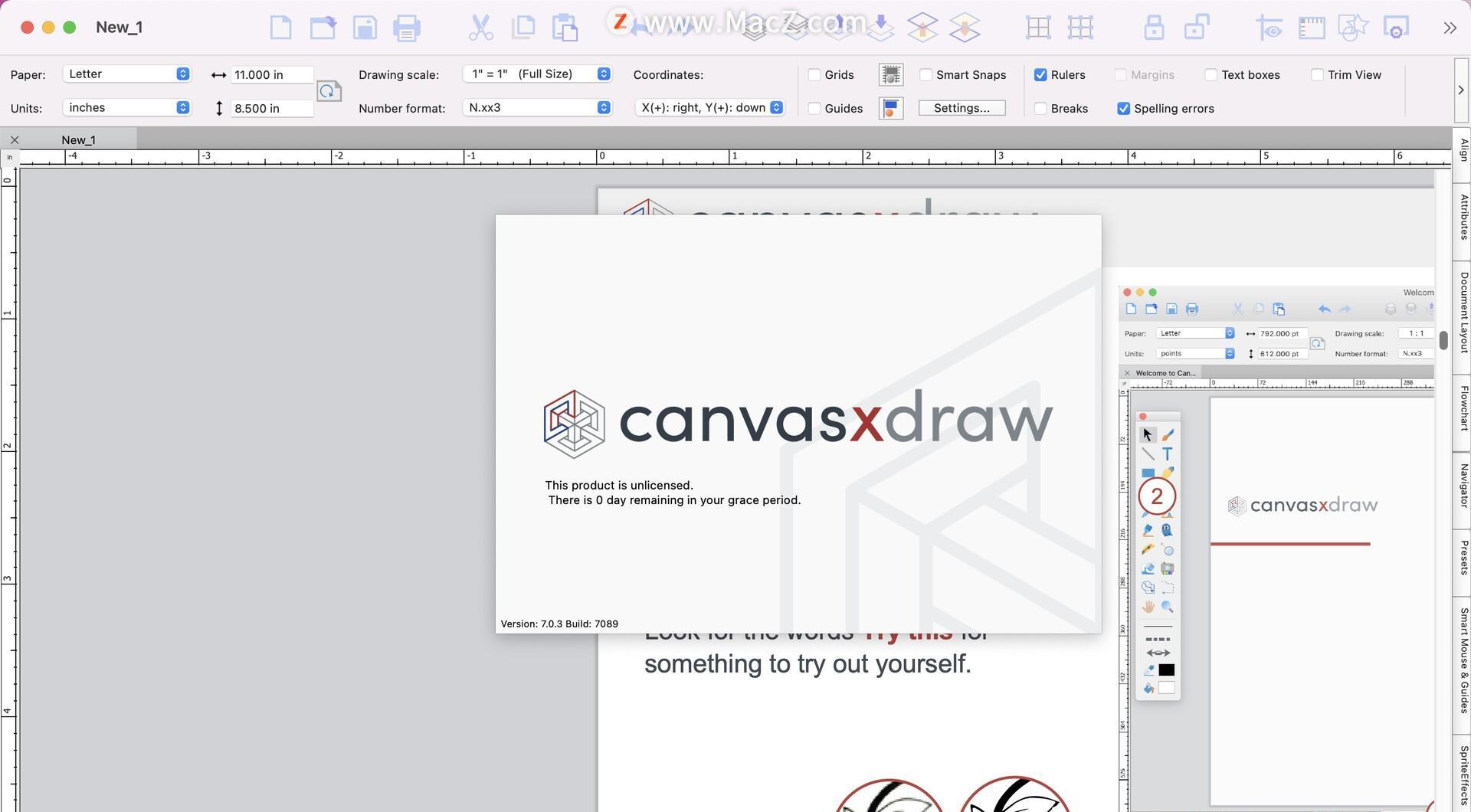This screenshot has height=812, width=1471.
Task: Click the ruler icon in the top toolbar
Action: pyautogui.click(x=1312, y=28)
